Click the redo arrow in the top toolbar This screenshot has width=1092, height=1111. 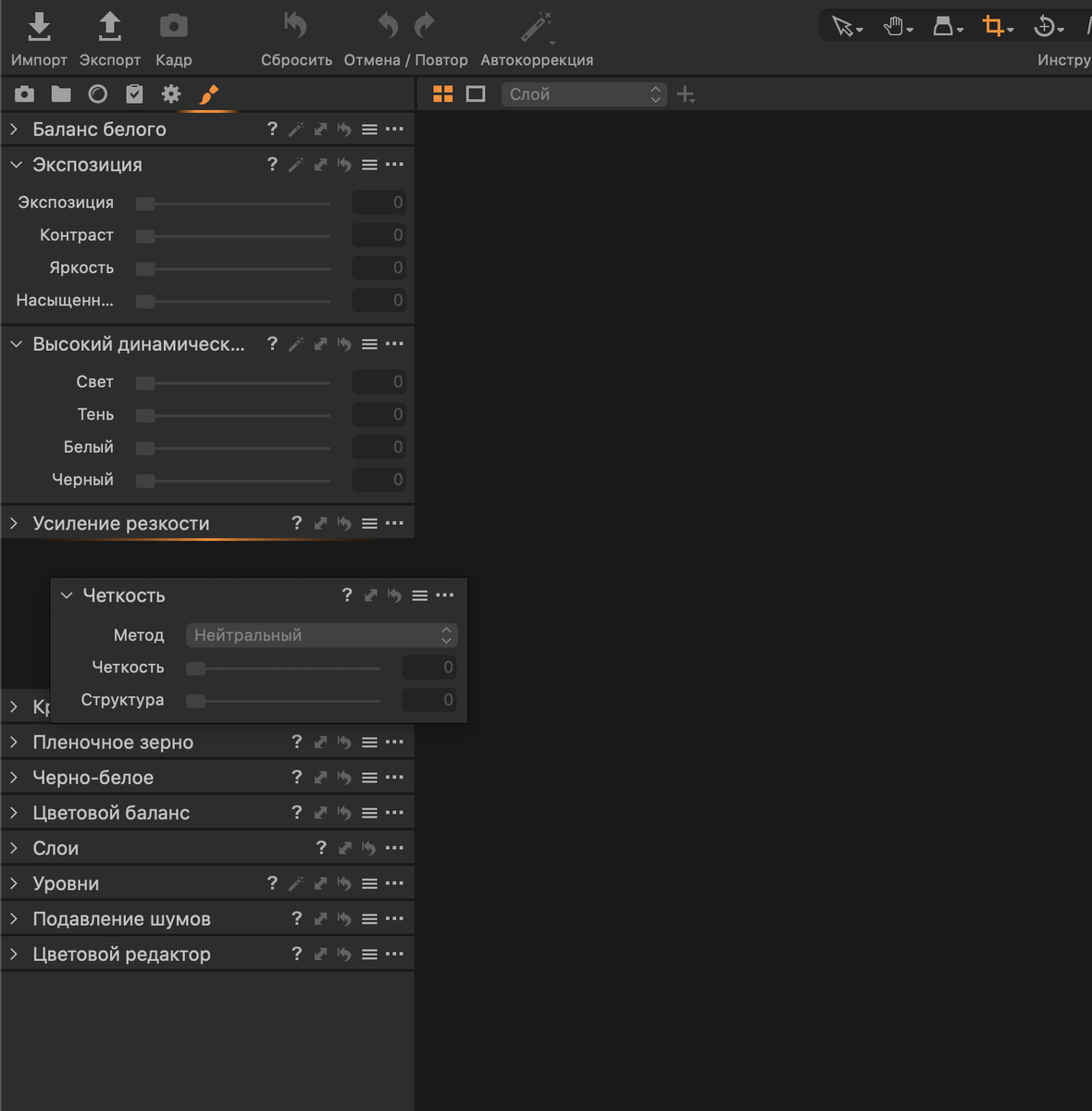(x=425, y=26)
